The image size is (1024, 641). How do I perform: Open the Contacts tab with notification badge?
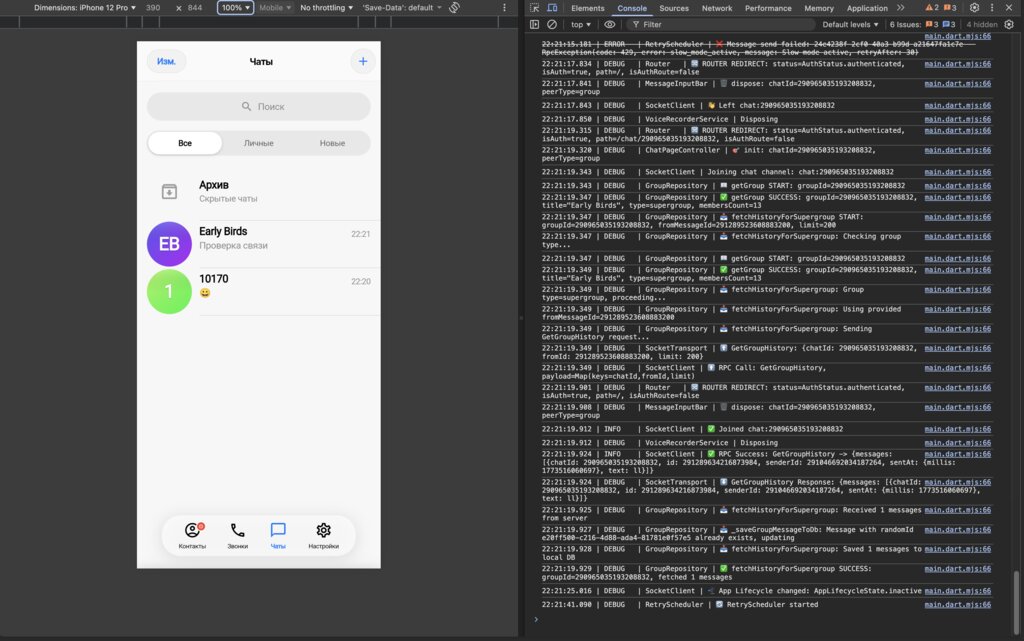(192, 535)
